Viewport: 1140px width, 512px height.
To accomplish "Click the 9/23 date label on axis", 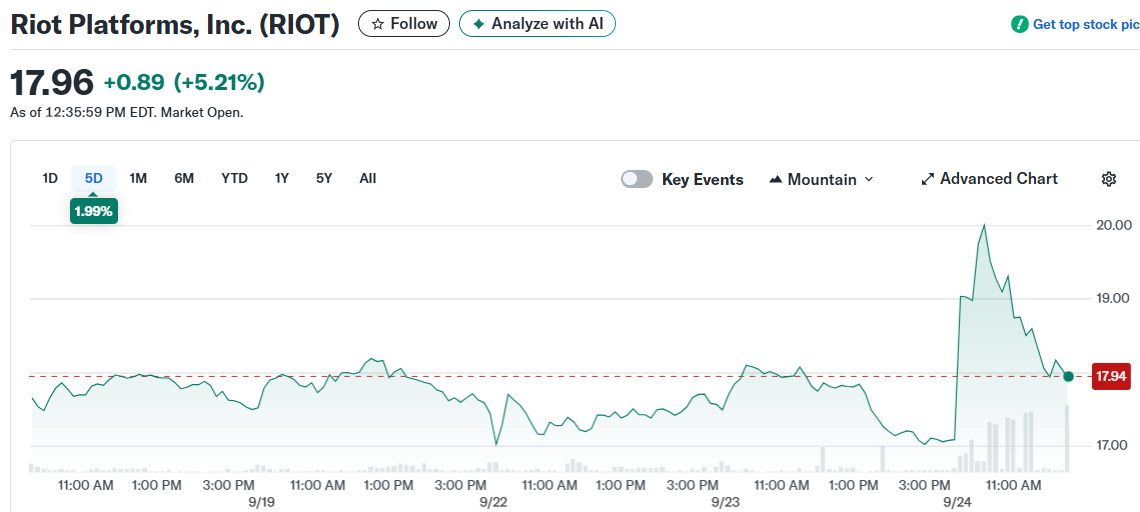I will [725, 503].
